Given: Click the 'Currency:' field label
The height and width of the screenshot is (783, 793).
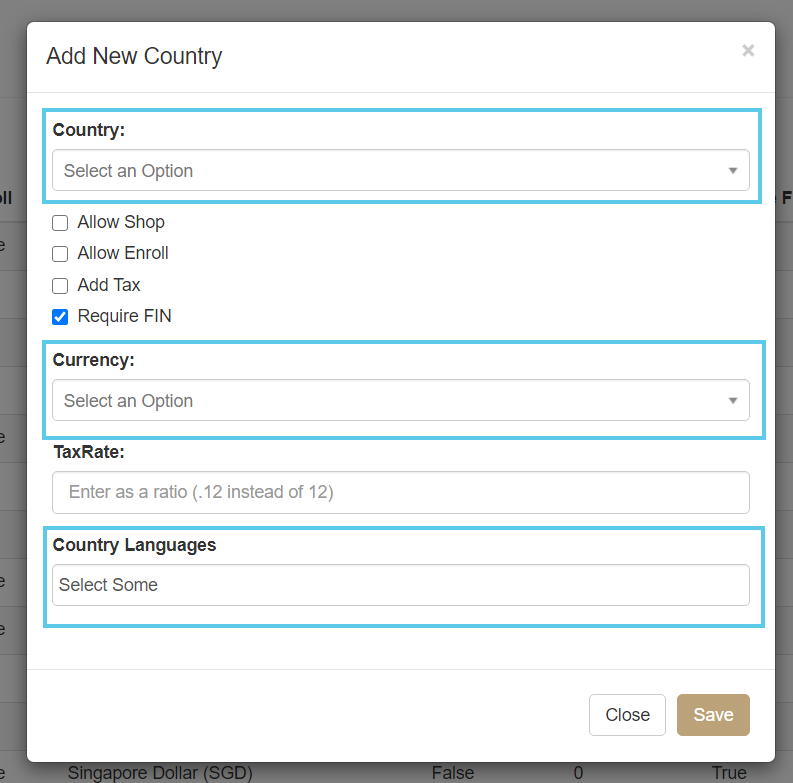Looking at the screenshot, I should (93, 359).
